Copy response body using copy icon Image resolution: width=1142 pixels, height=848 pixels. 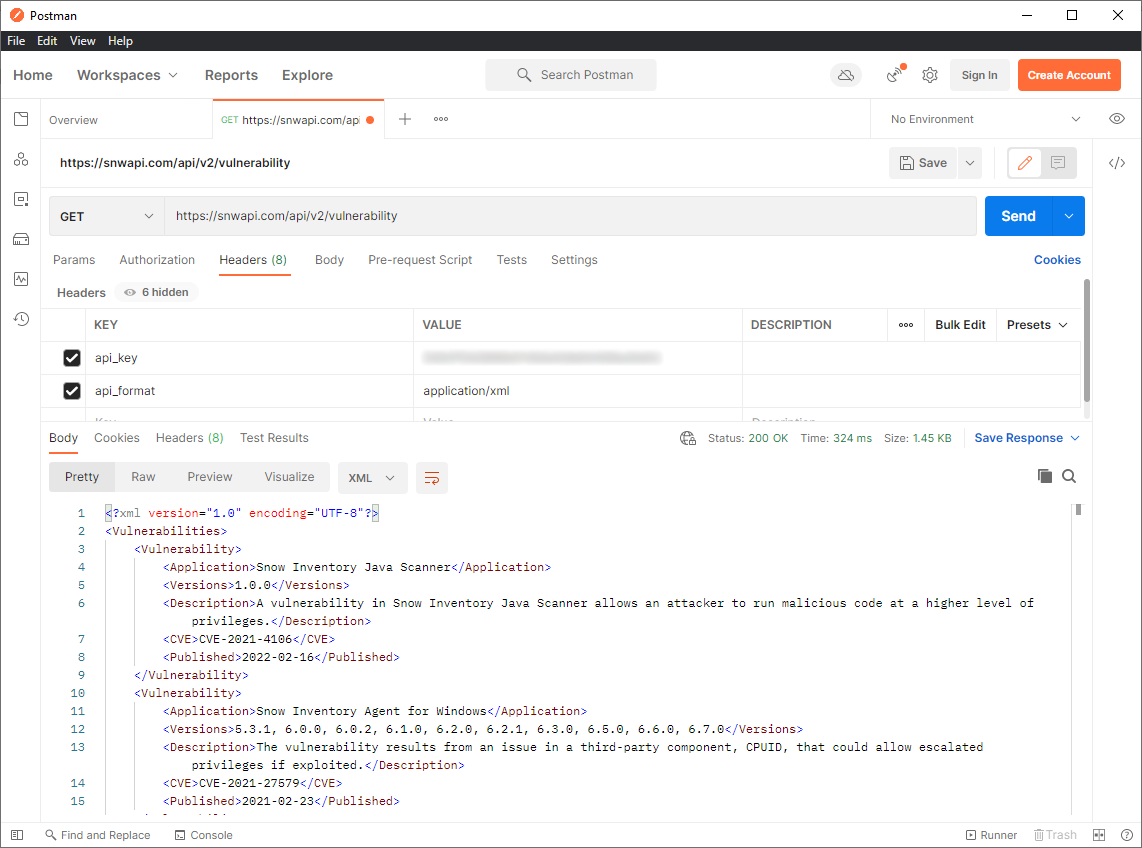(1045, 477)
